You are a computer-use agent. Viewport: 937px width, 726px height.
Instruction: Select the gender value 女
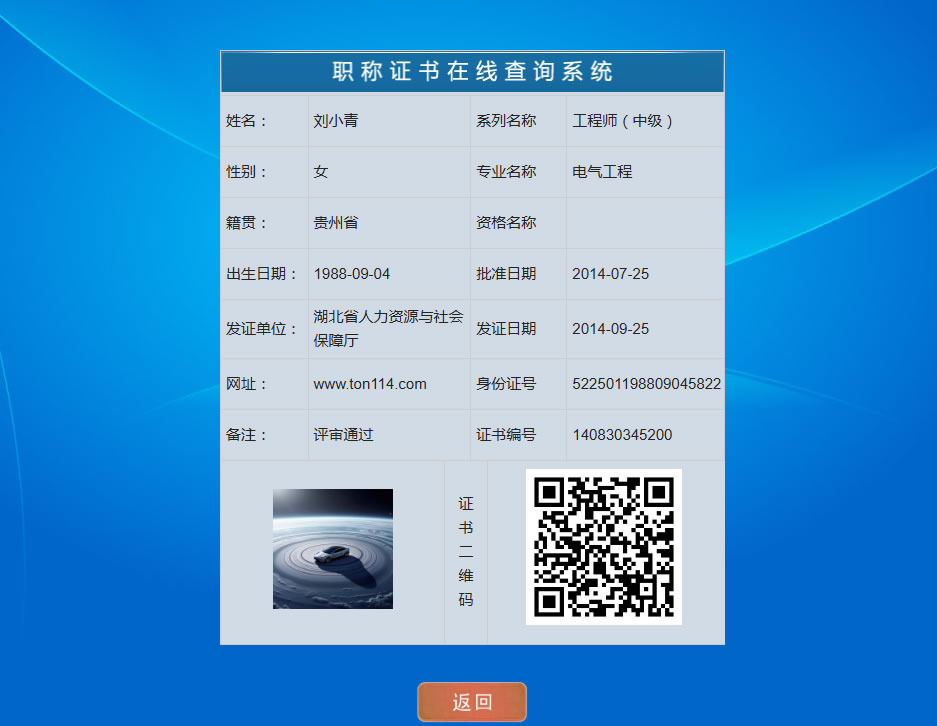(x=321, y=172)
